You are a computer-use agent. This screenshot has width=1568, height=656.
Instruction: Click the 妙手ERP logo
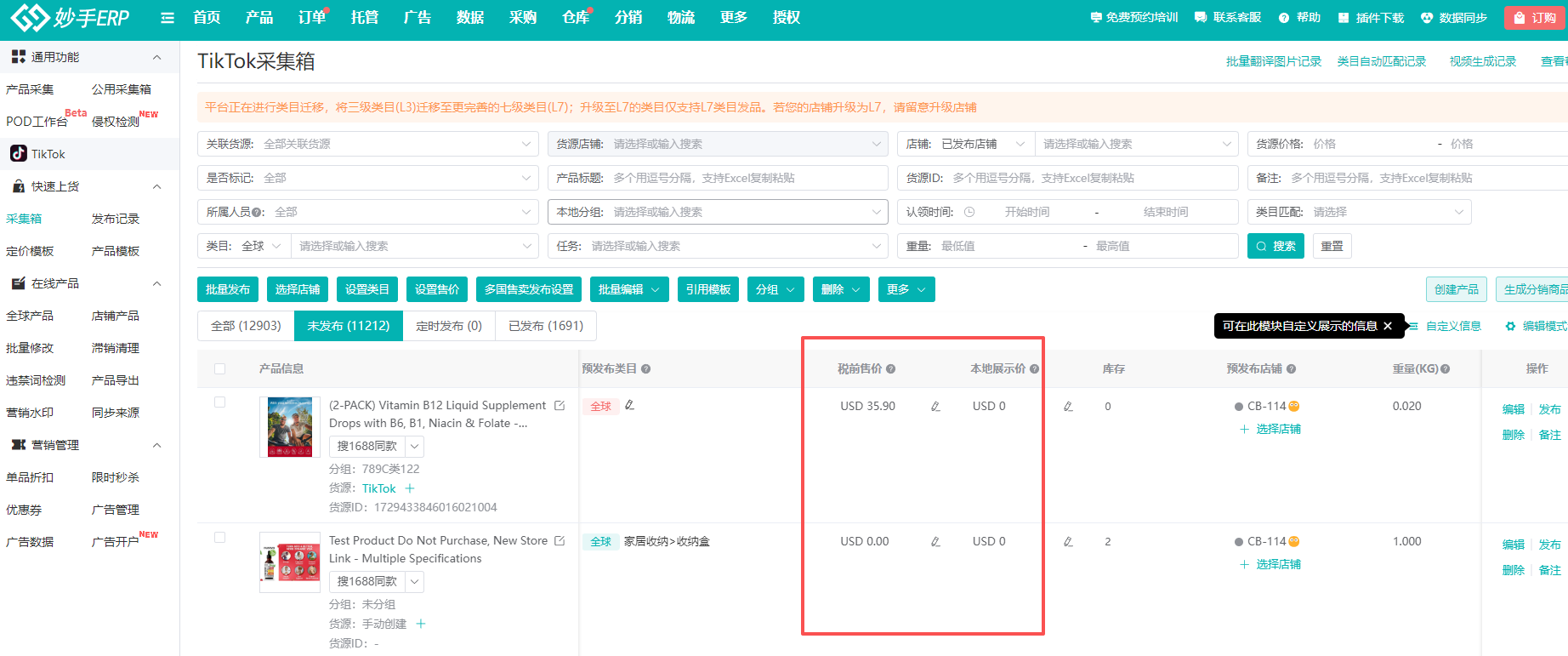click(70, 17)
